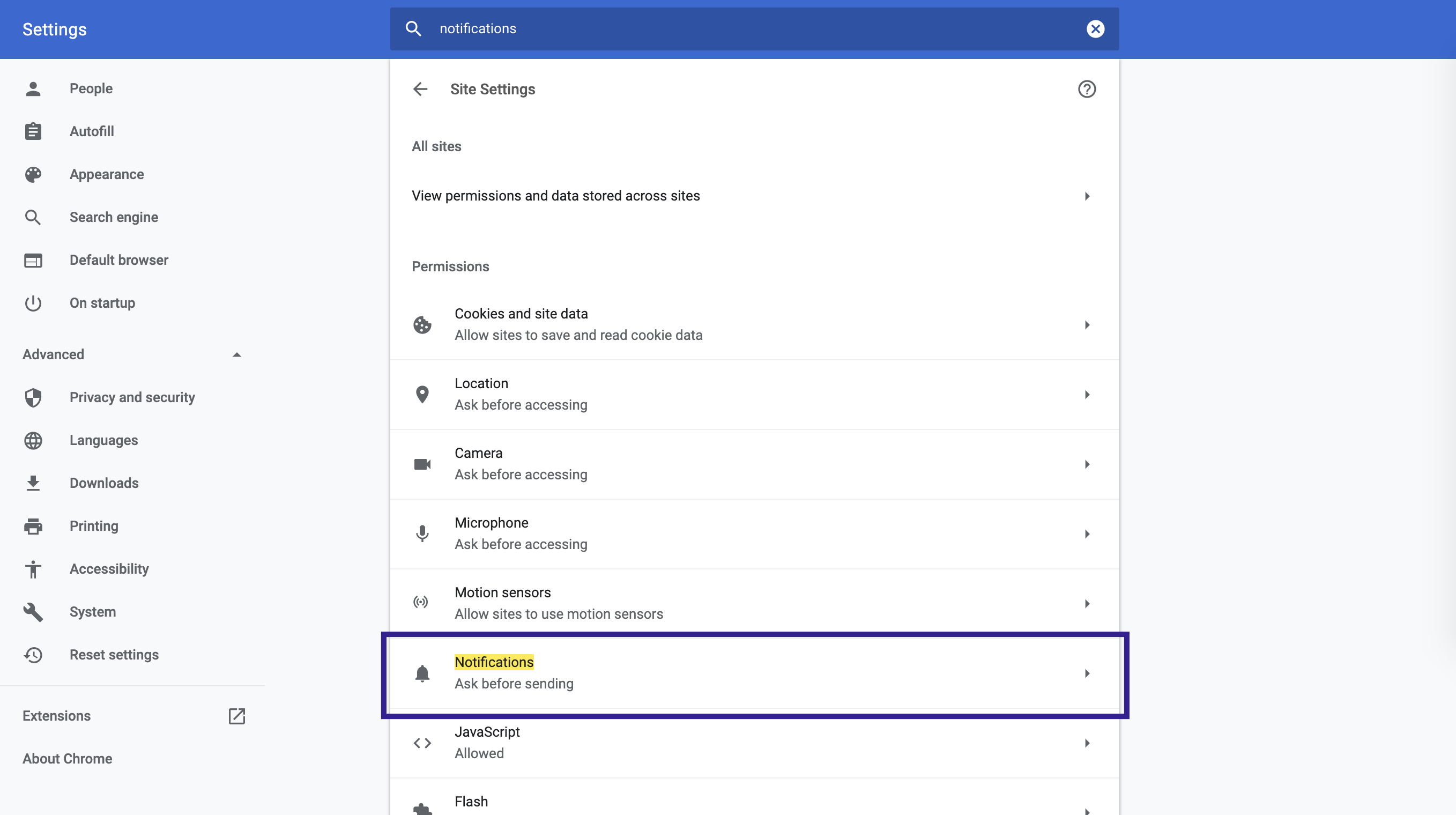Click the cookie icon for Cookies and site data
The image size is (1456, 815).
422,325
